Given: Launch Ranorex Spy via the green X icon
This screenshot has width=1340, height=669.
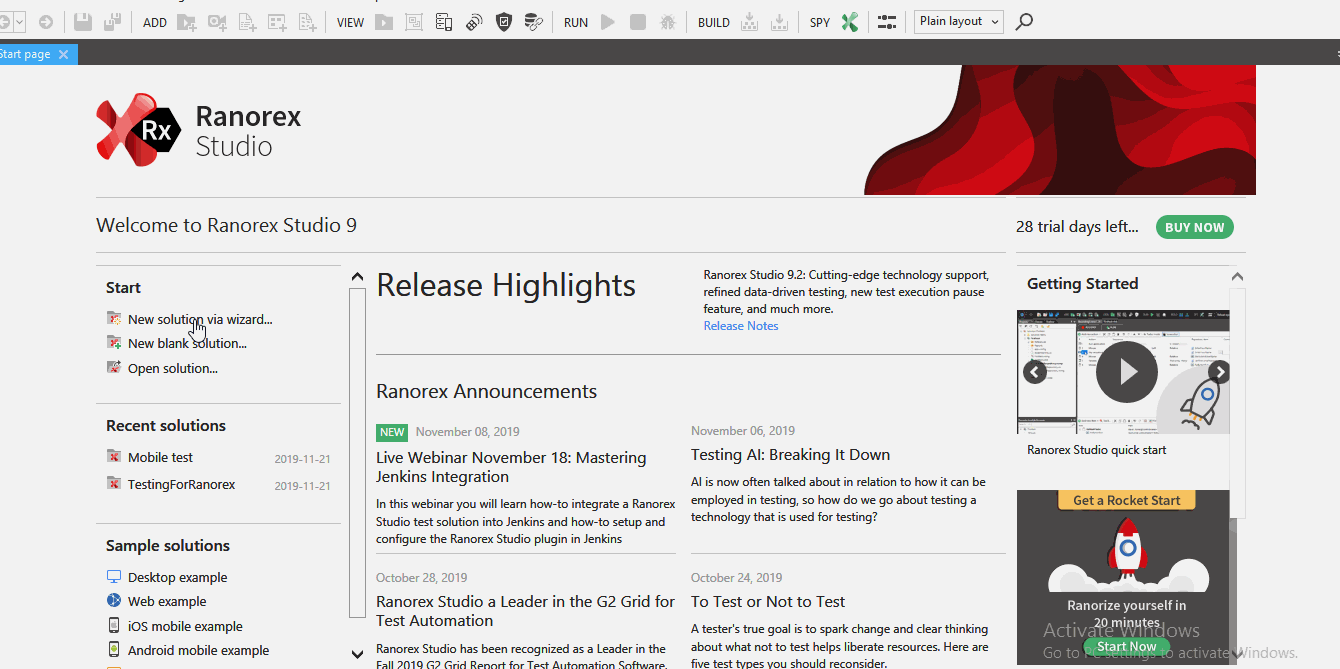Looking at the screenshot, I should click(x=850, y=22).
